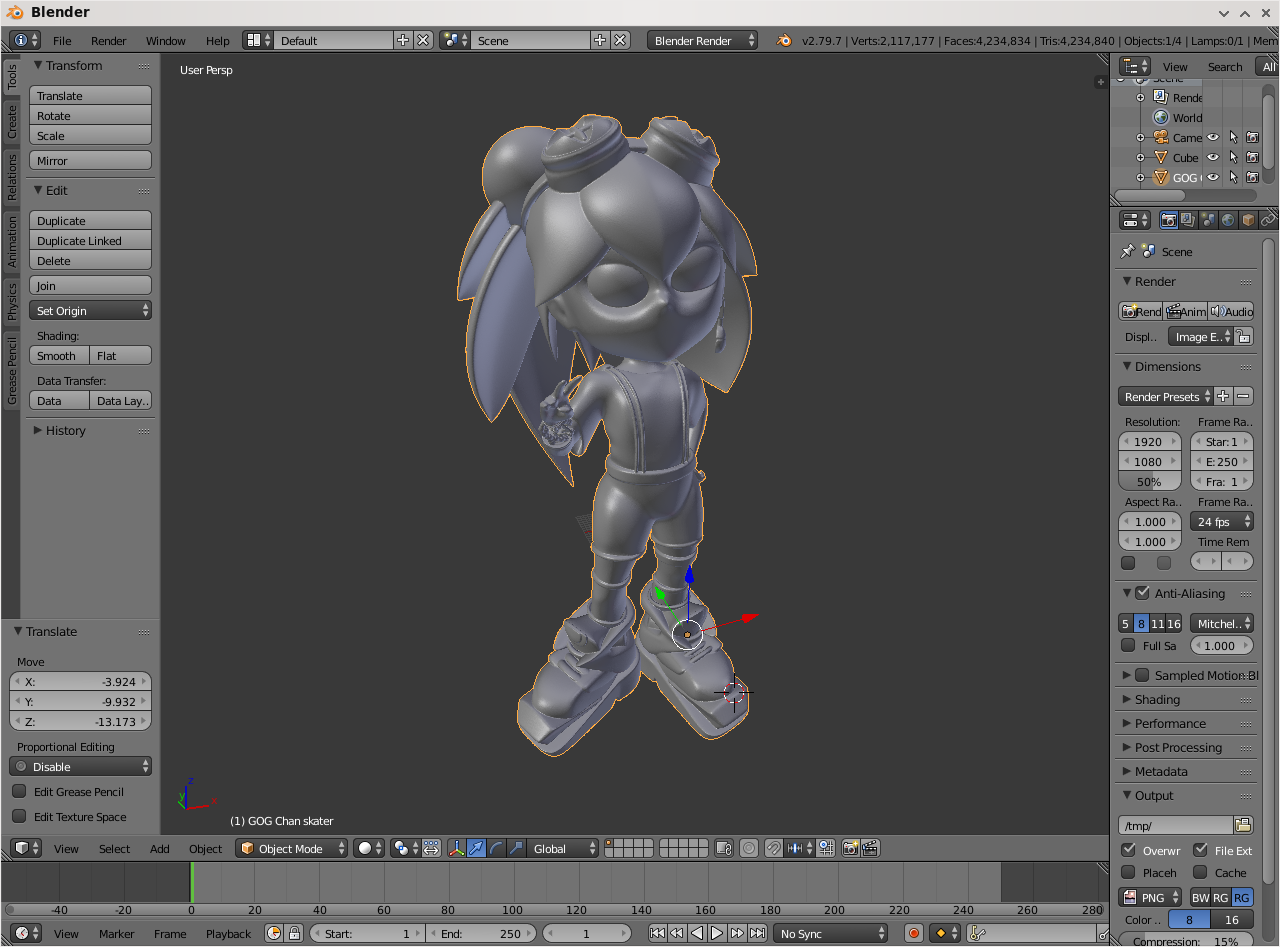Enable Edit Grease Pencil checkbox
1280x947 pixels.
click(x=19, y=791)
